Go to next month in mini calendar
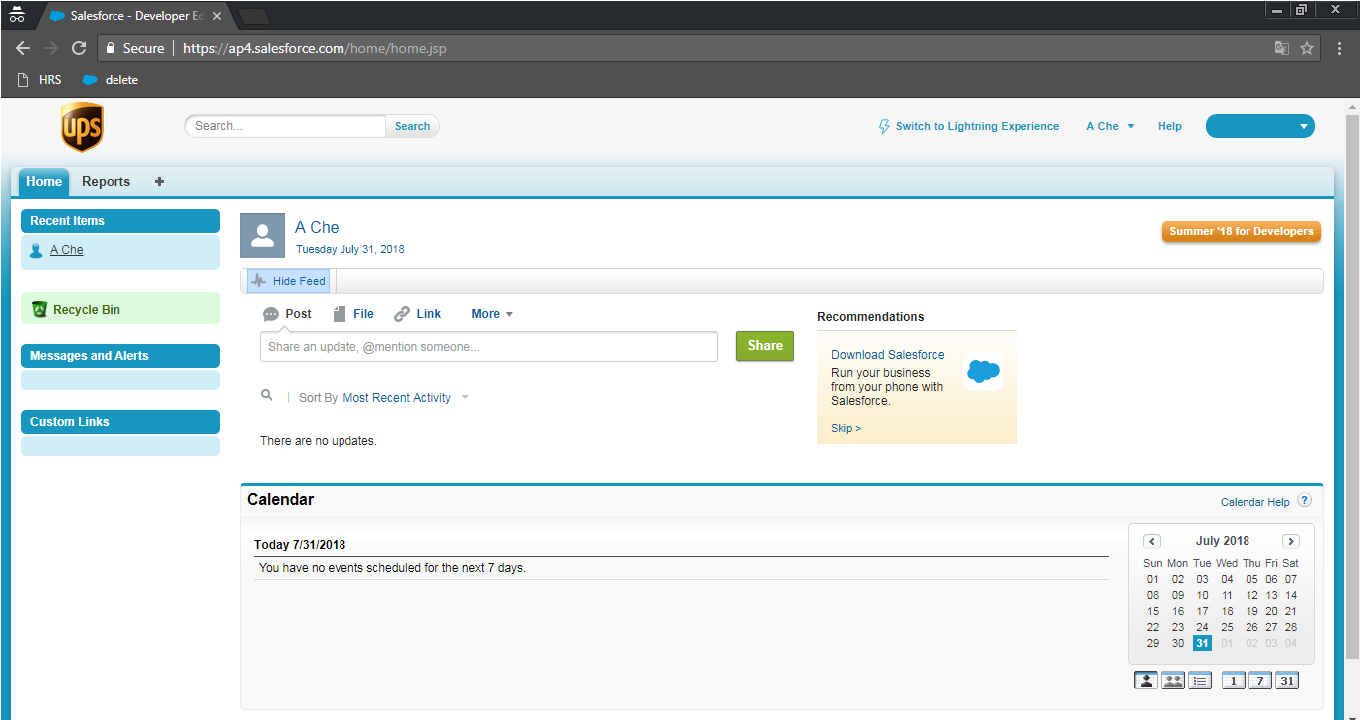 coord(1291,541)
